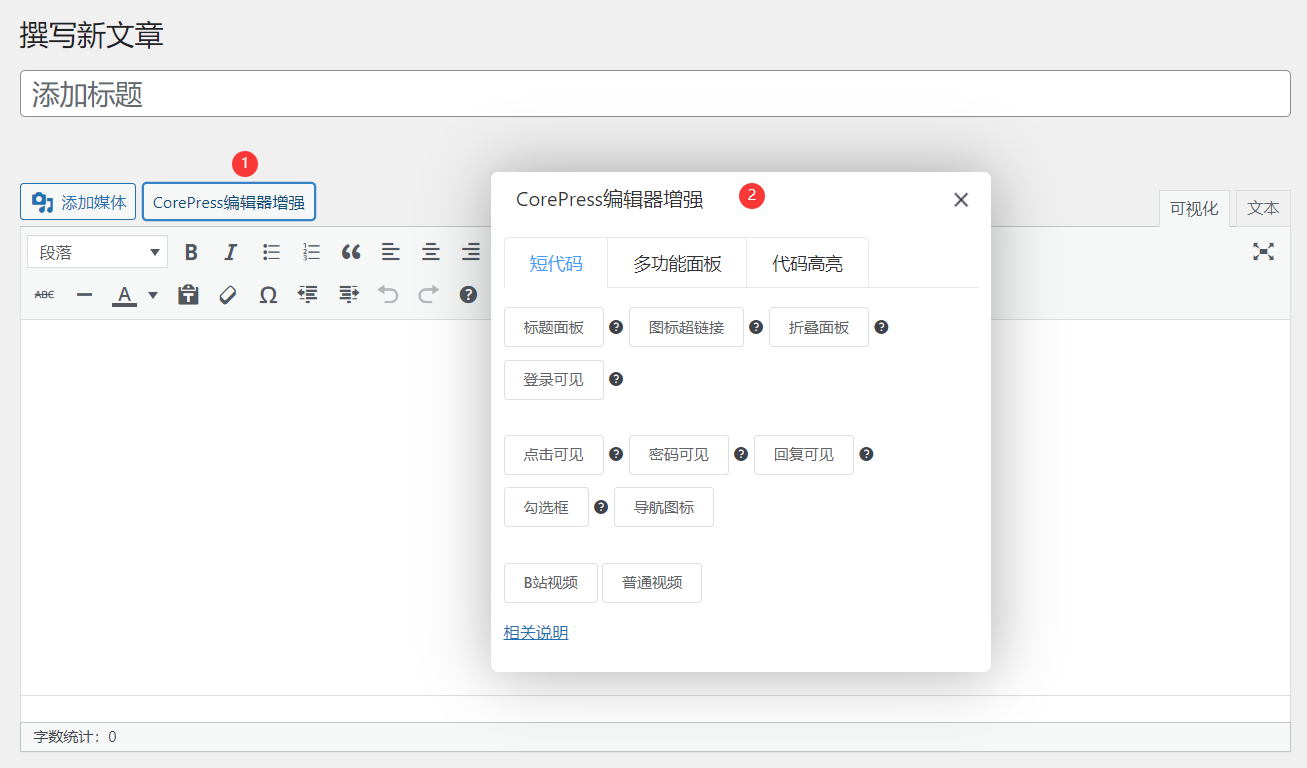Click help icon next to 标题面板
This screenshot has width=1307, height=768.
616,327
